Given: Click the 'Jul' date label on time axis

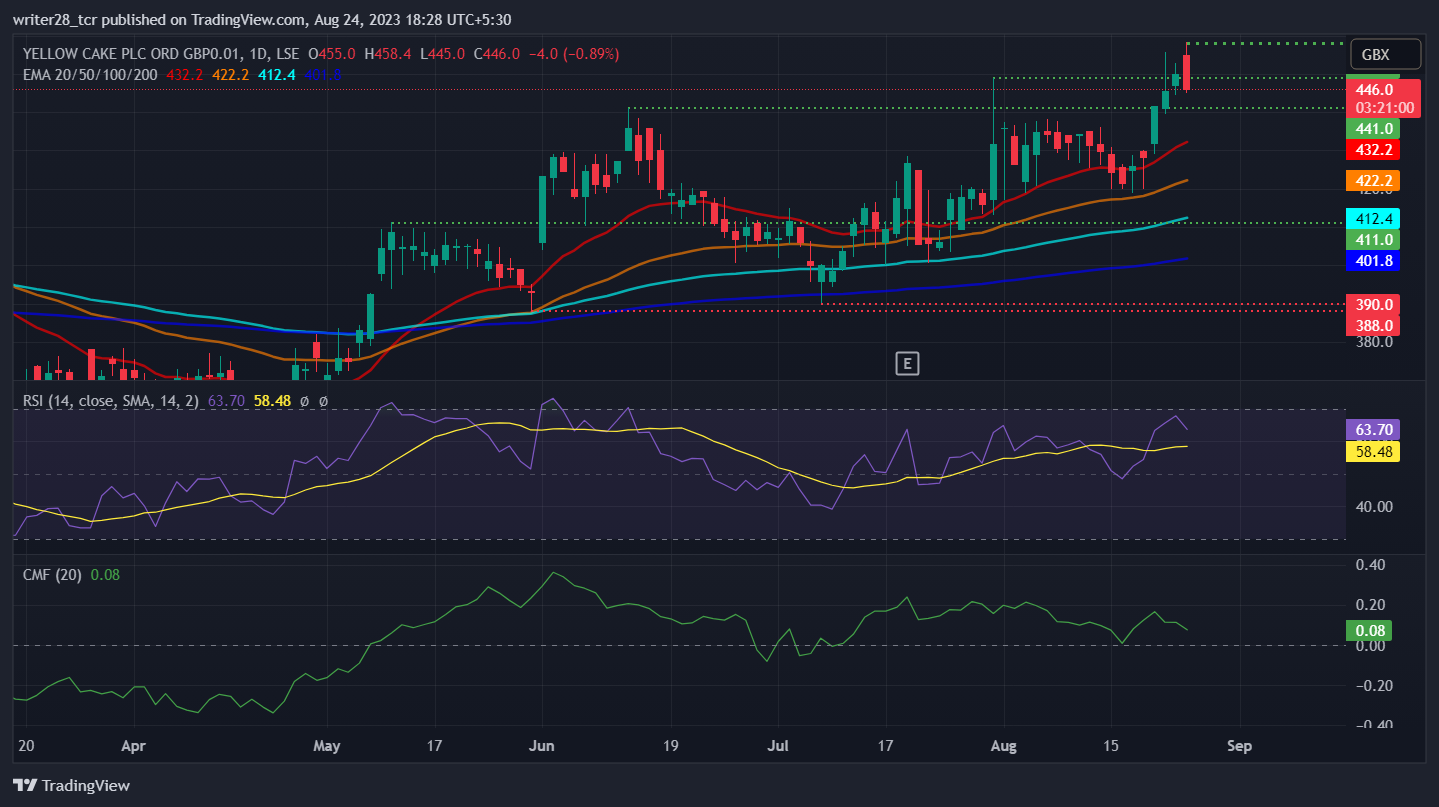Looking at the screenshot, I should [x=780, y=746].
